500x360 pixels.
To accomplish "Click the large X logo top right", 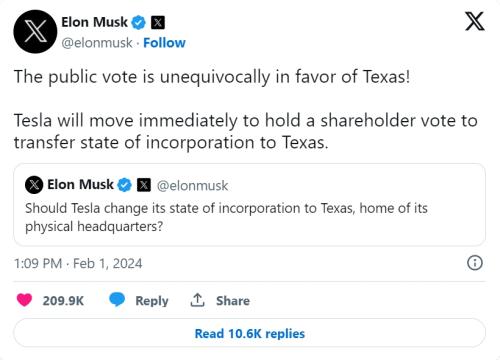I will 475,21.
